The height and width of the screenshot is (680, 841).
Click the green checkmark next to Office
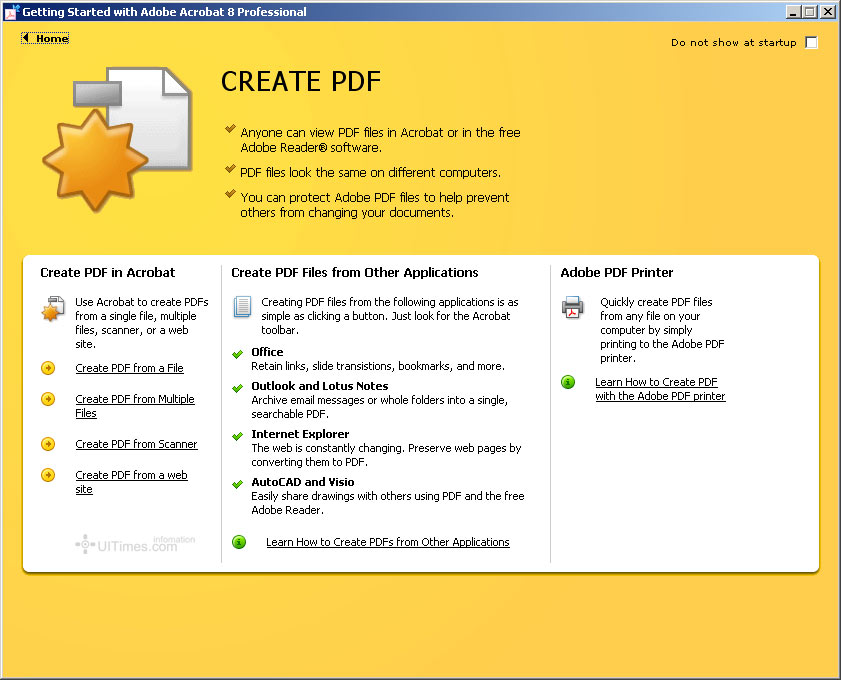238,354
